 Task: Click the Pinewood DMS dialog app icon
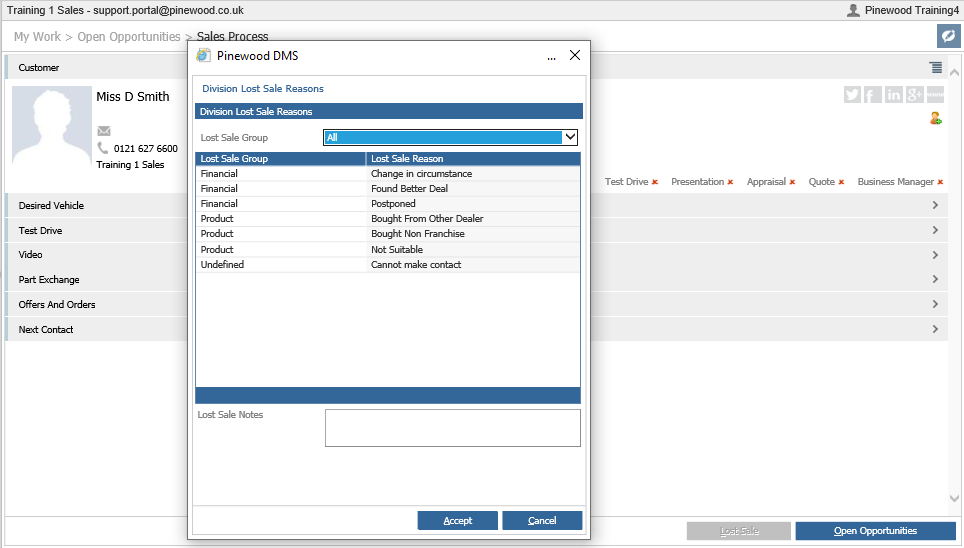pyautogui.click(x=203, y=55)
